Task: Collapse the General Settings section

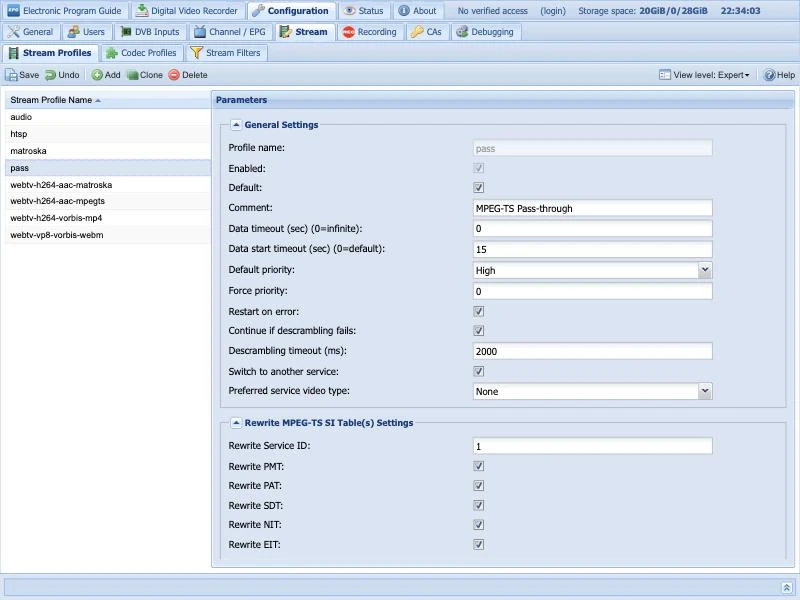Action: pos(236,124)
